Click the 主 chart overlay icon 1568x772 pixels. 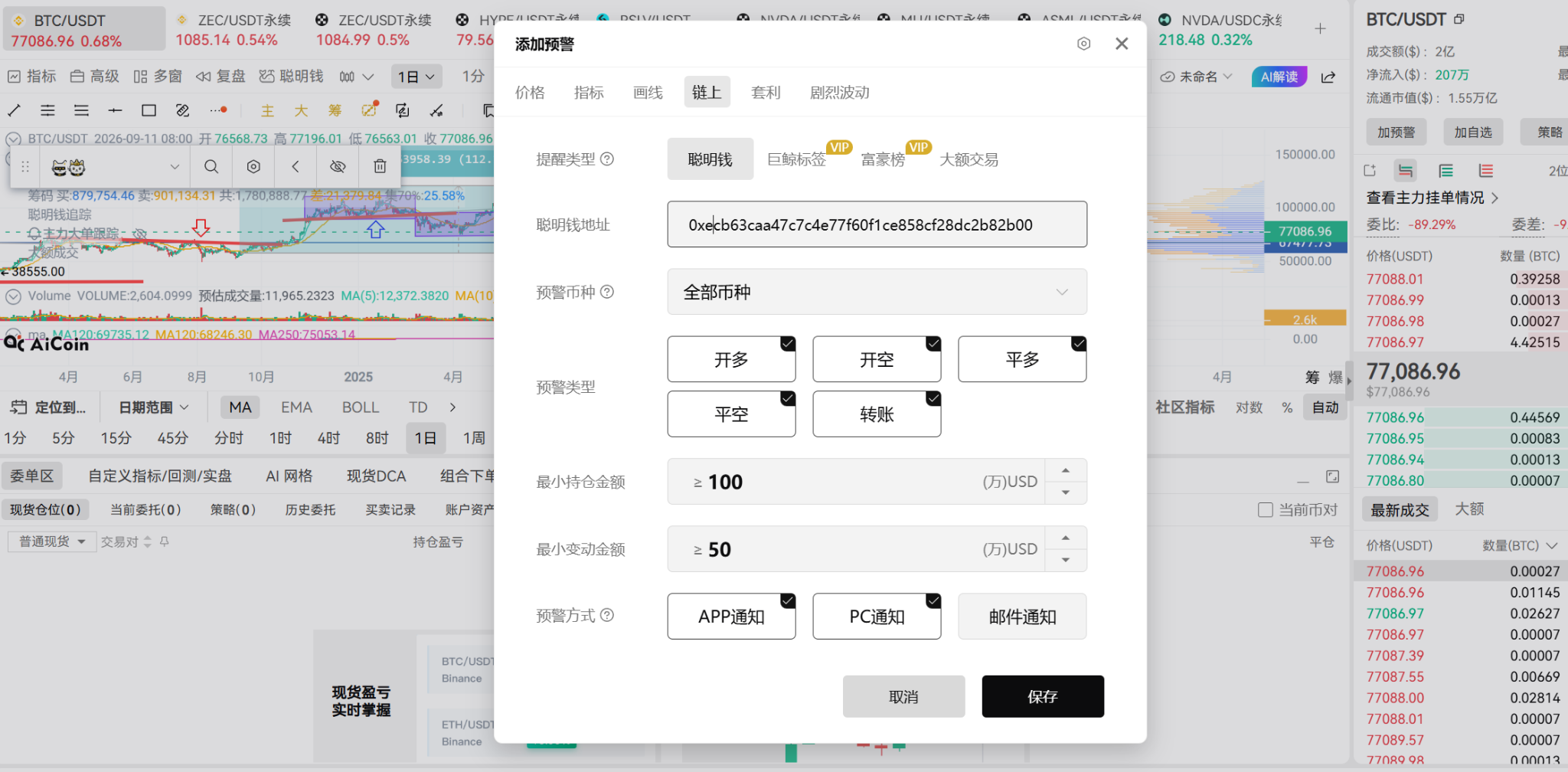[267, 110]
